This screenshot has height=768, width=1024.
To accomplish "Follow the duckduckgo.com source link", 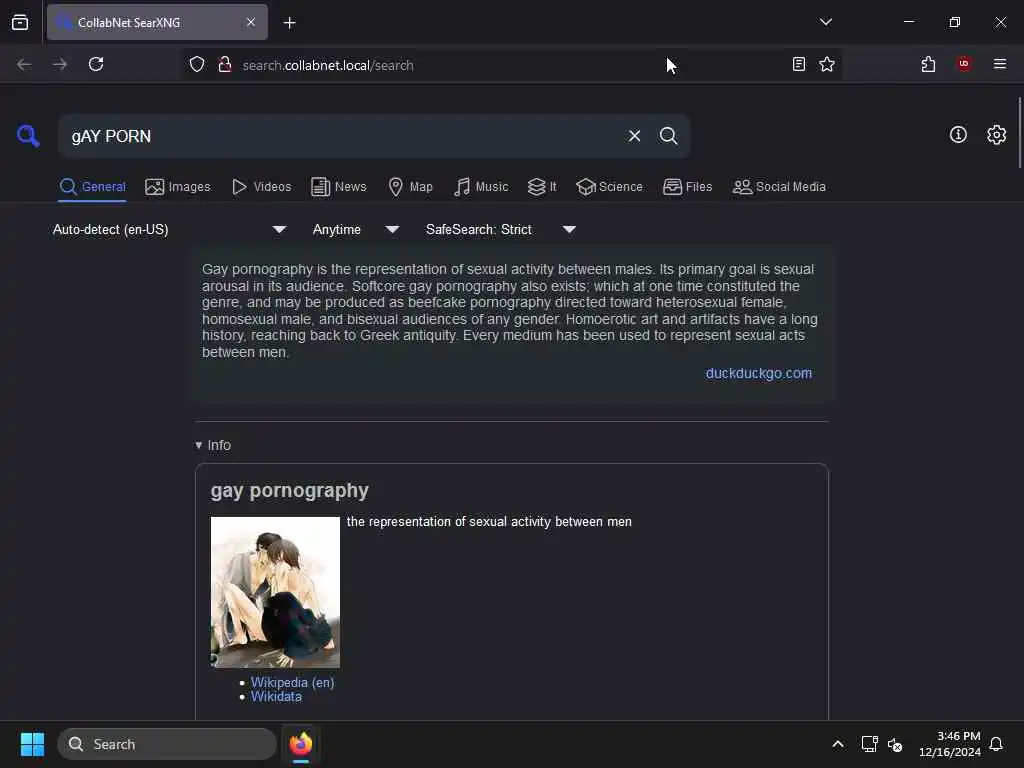I will tap(758, 373).
